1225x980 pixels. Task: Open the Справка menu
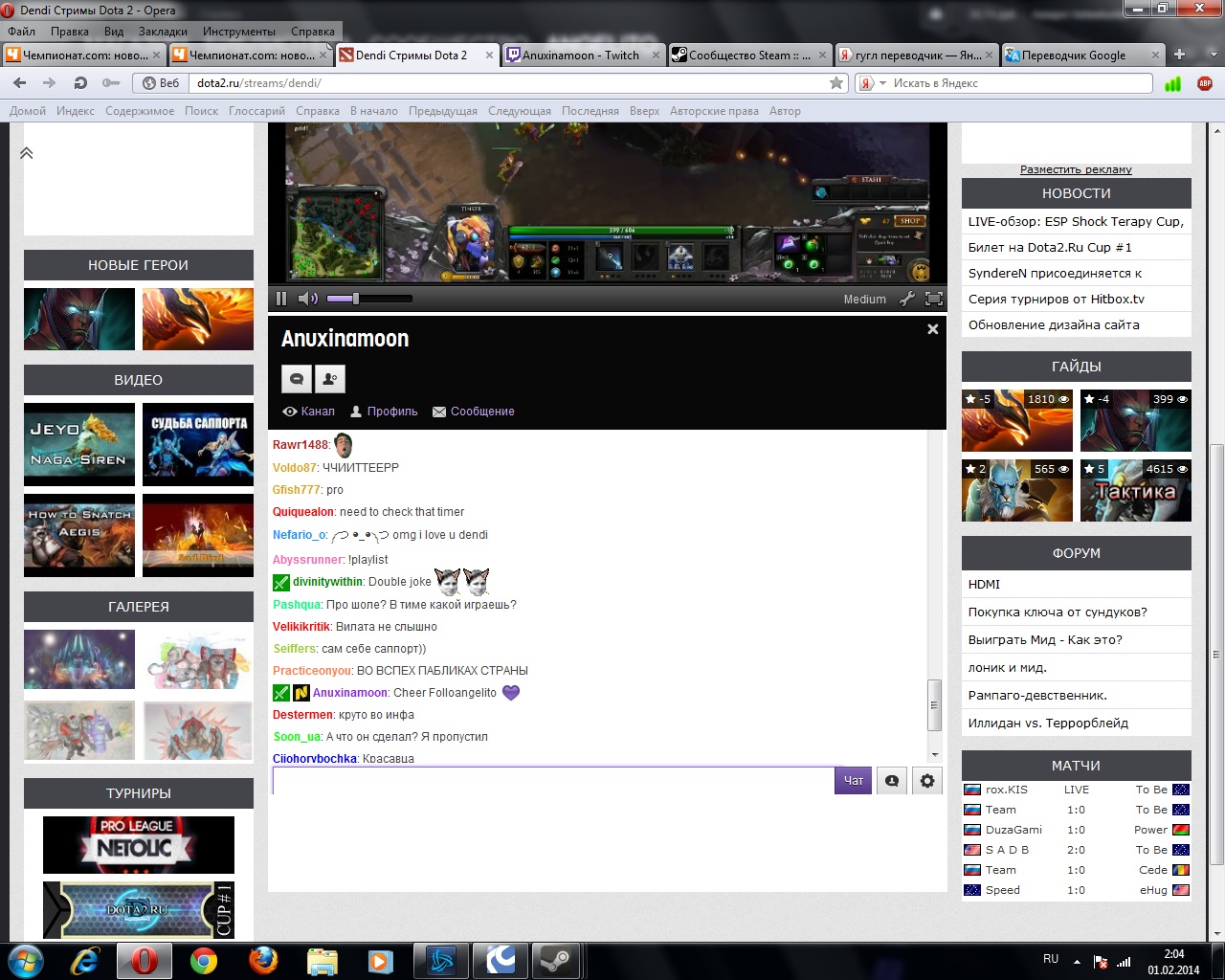[x=313, y=32]
